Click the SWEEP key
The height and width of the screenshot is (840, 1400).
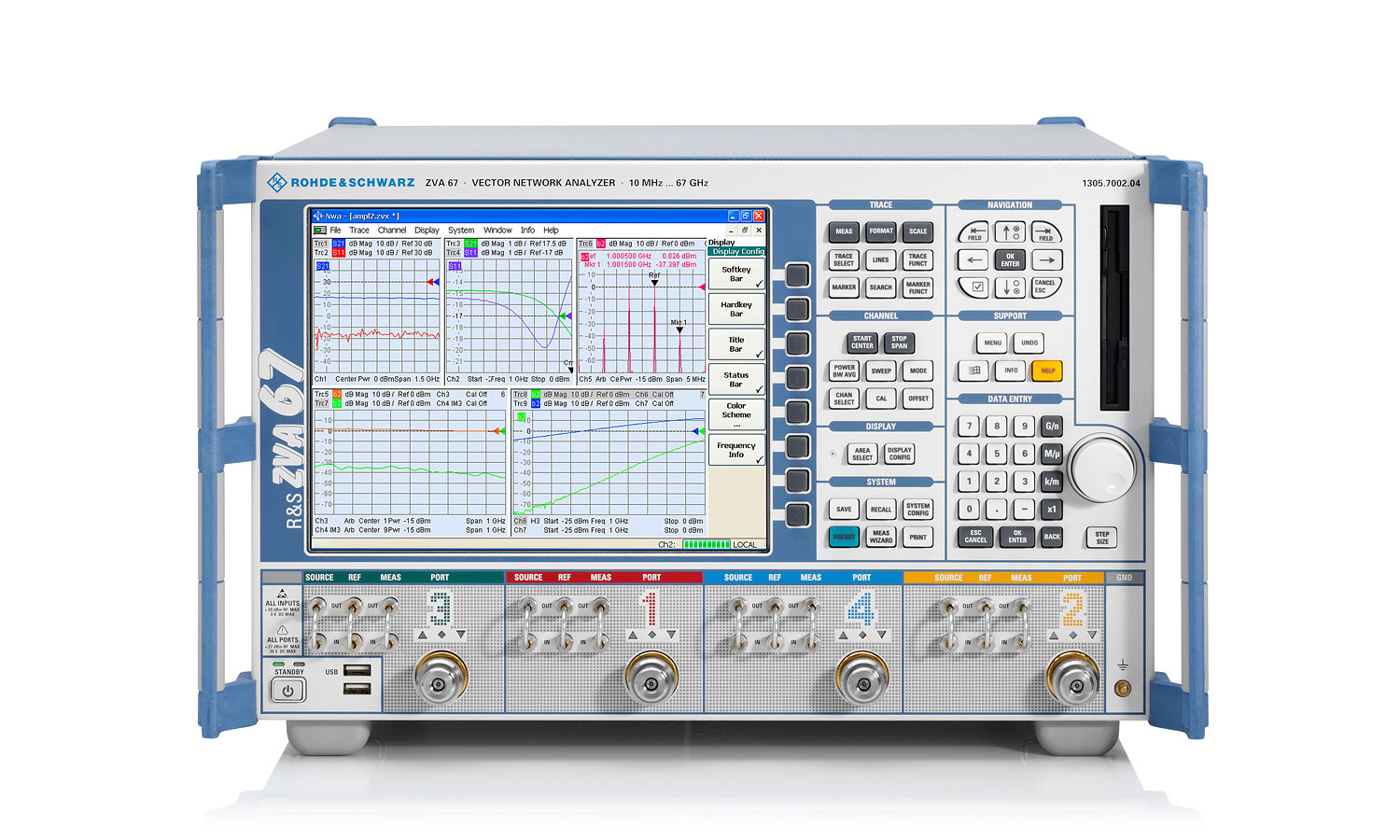tap(881, 371)
